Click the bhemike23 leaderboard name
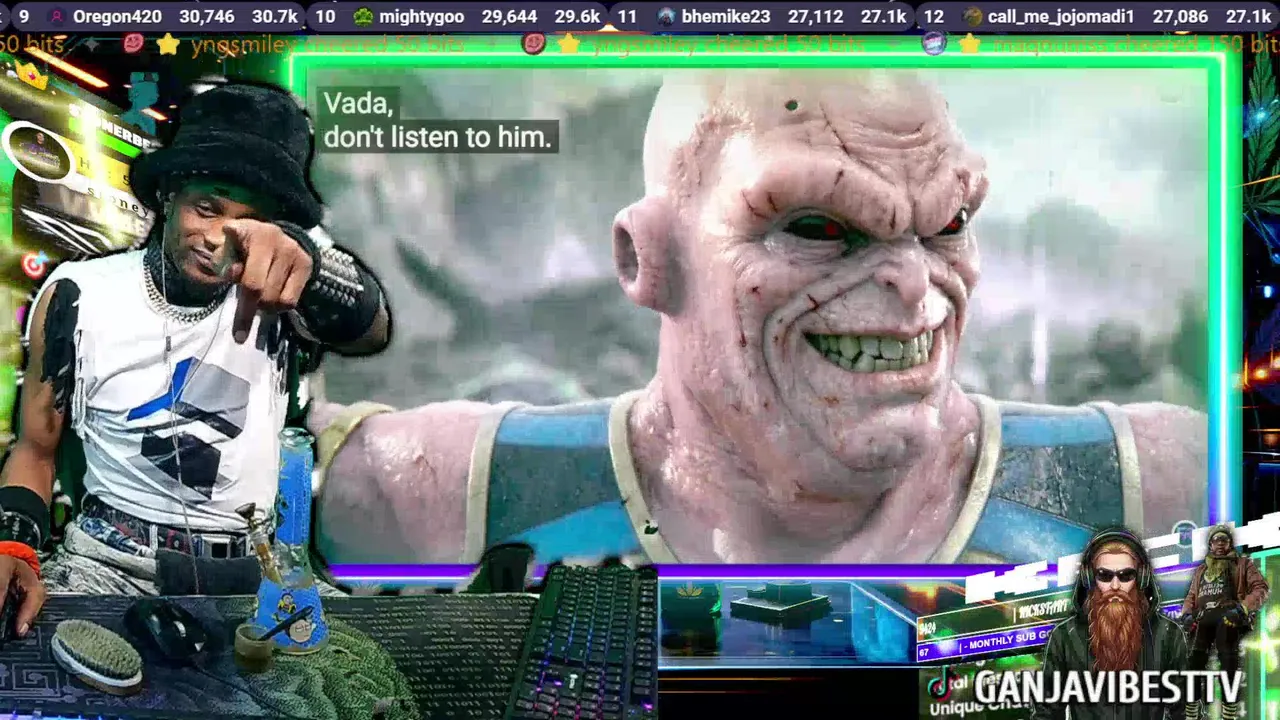The width and height of the screenshot is (1280, 720). click(x=726, y=17)
